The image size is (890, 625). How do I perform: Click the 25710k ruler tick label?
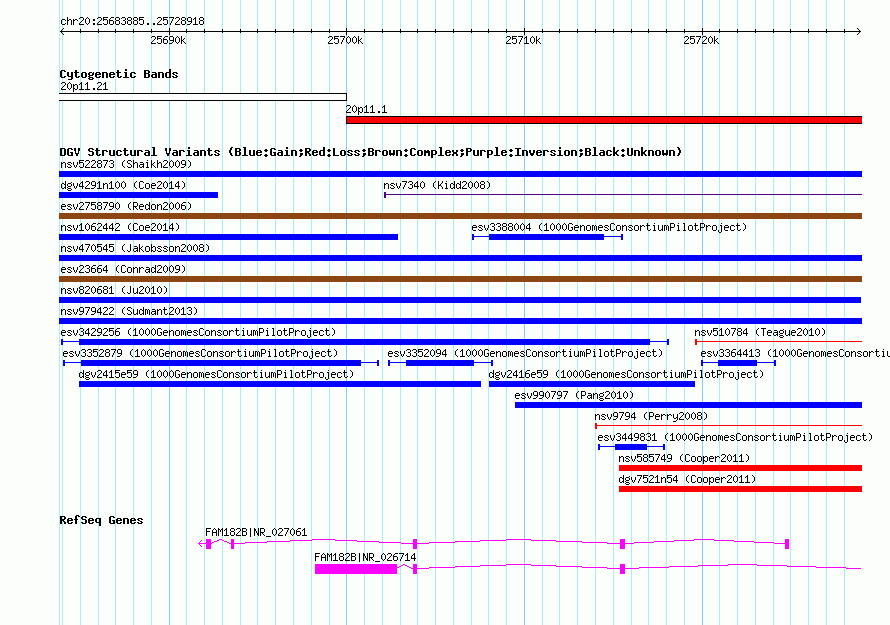[523, 40]
